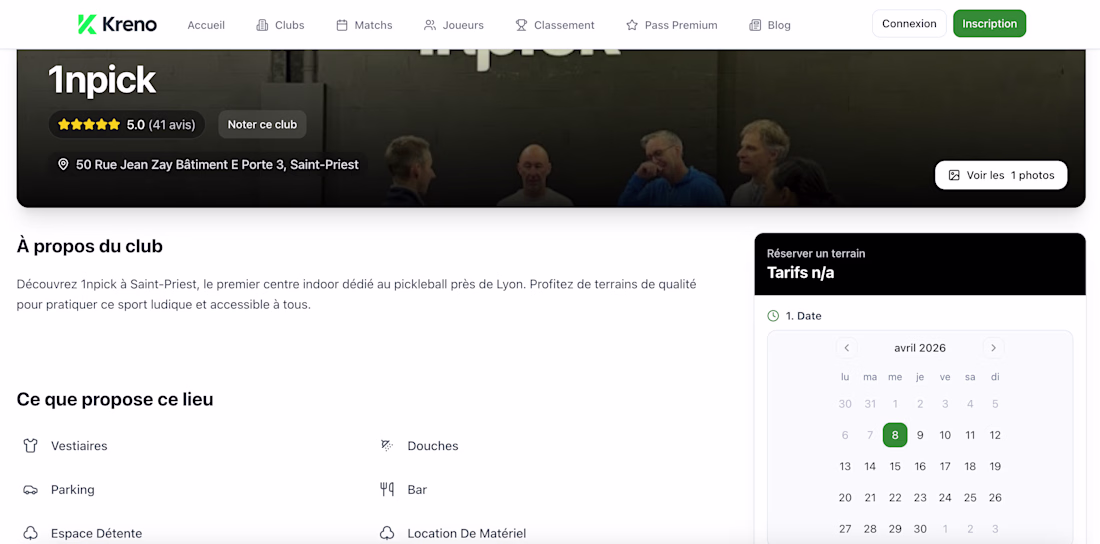Select April 26 in the calendar
The width and height of the screenshot is (1100, 544).
(x=995, y=498)
